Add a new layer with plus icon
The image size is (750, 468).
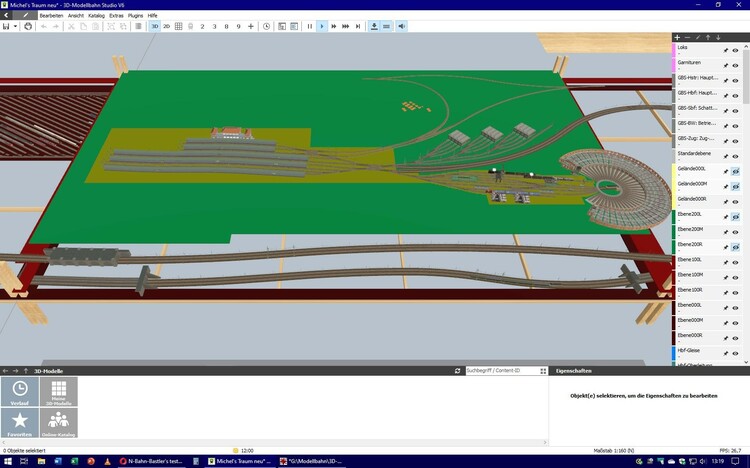coord(677,37)
